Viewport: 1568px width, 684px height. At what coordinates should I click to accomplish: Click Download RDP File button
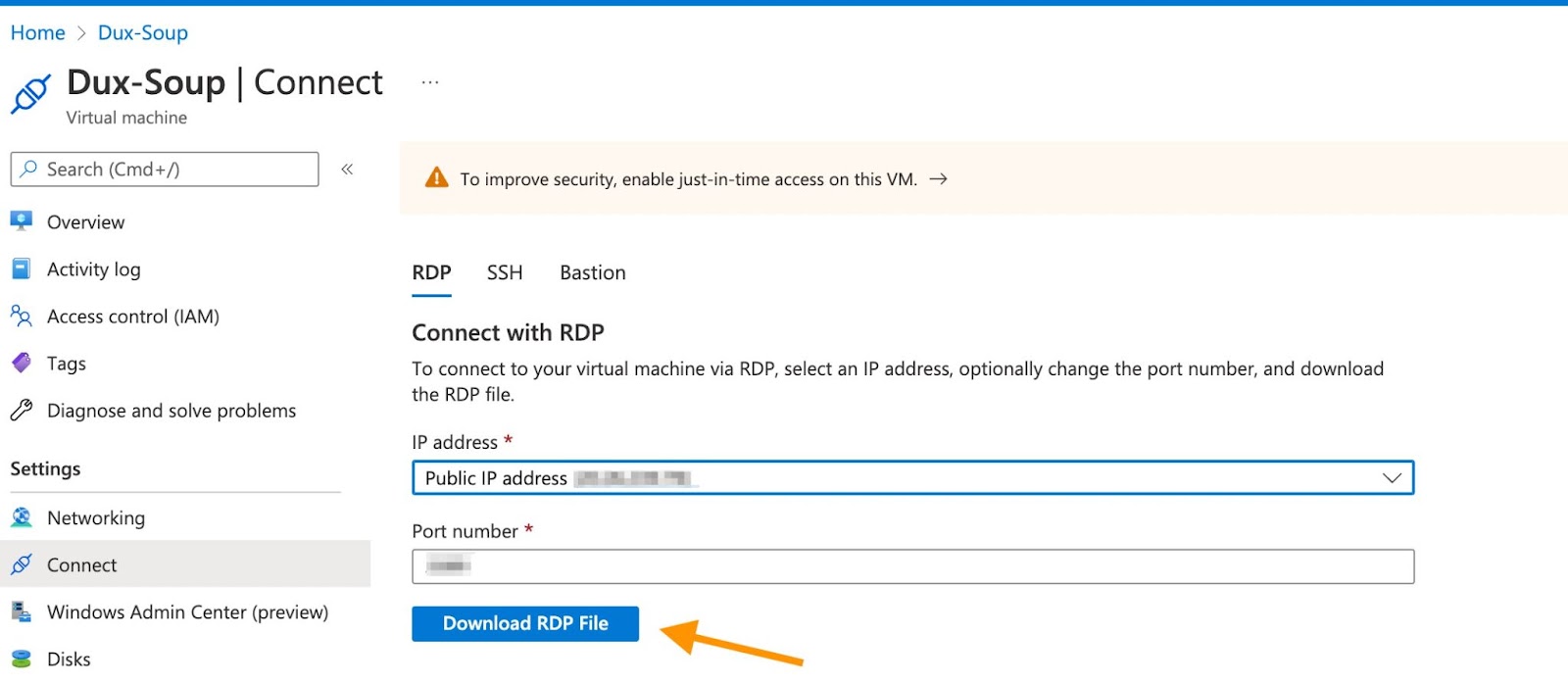point(525,623)
